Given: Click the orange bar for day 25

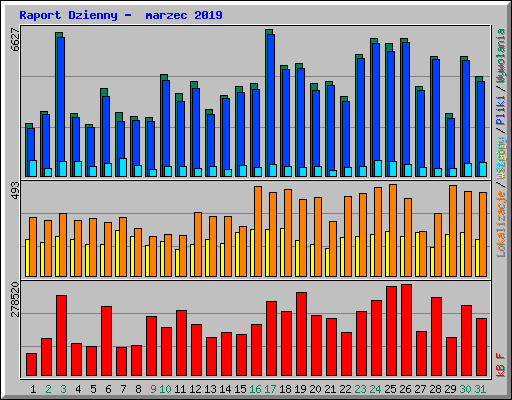Looking at the screenshot, I should [393, 230].
